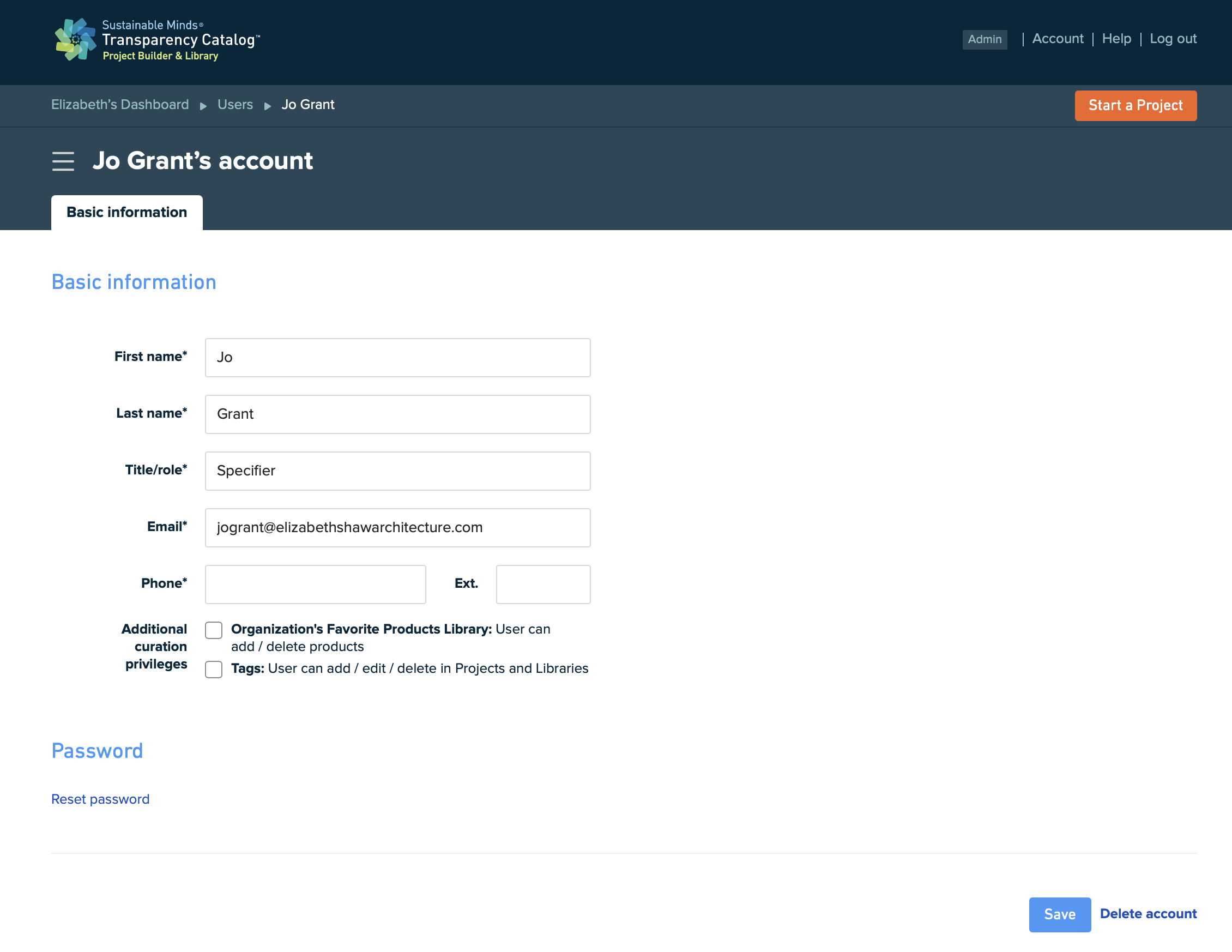
Task: Focus the empty Phone field
Action: click(315, 584)
